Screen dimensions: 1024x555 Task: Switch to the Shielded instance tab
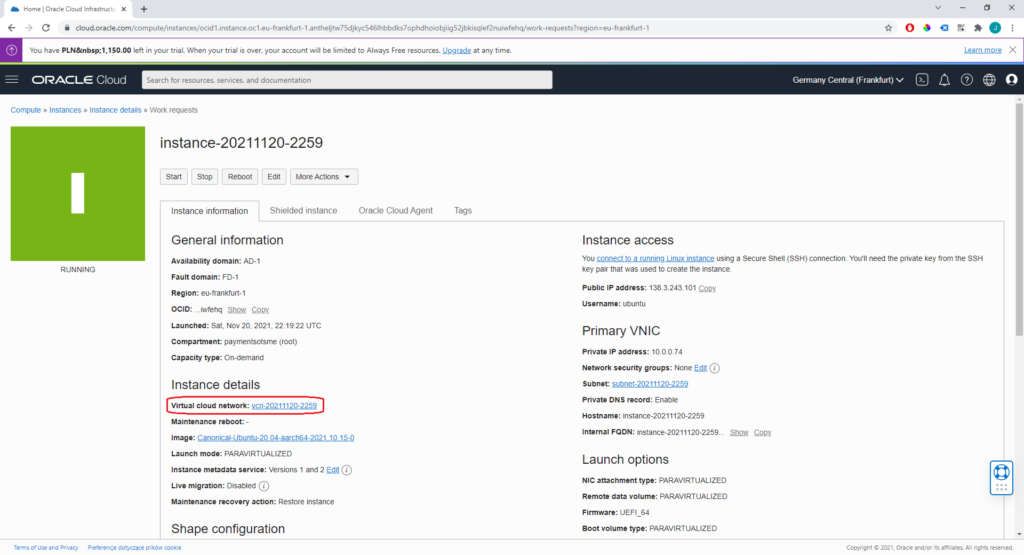[x=303, y=210]
